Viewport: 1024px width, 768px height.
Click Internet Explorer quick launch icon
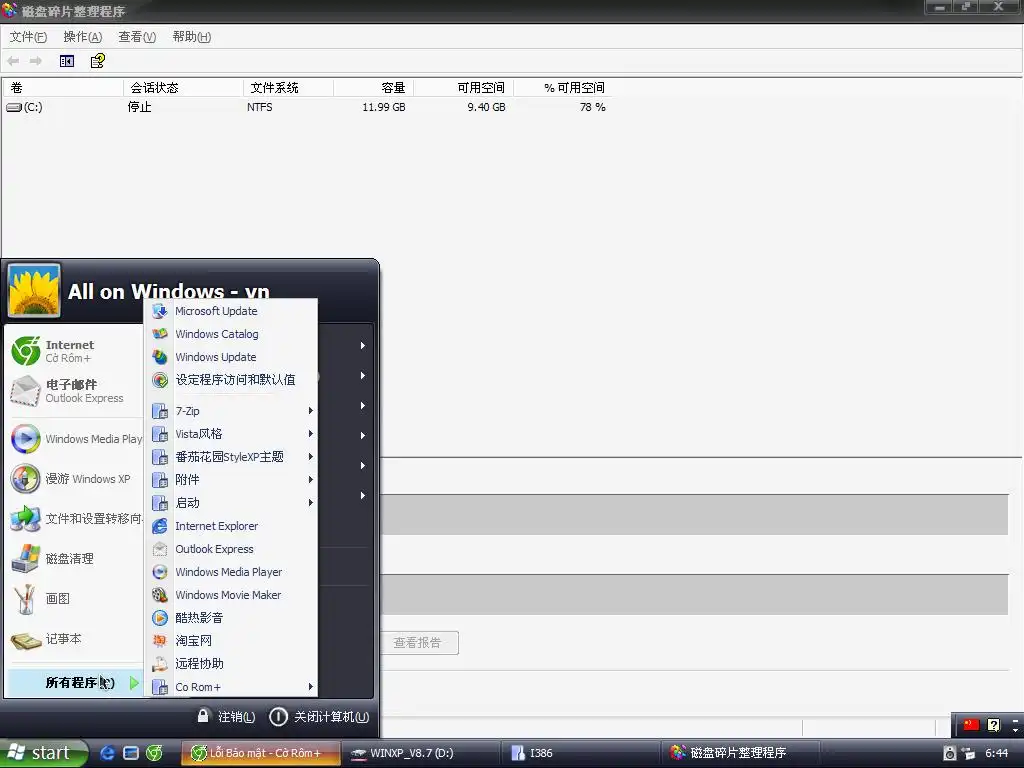tap(107, 753)
